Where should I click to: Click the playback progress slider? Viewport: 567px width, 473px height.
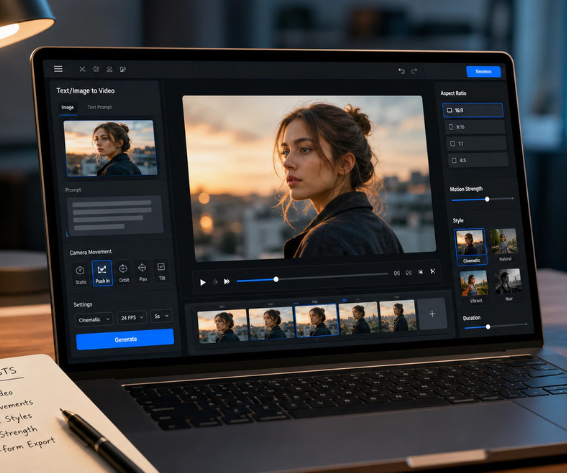coord(312,277)
